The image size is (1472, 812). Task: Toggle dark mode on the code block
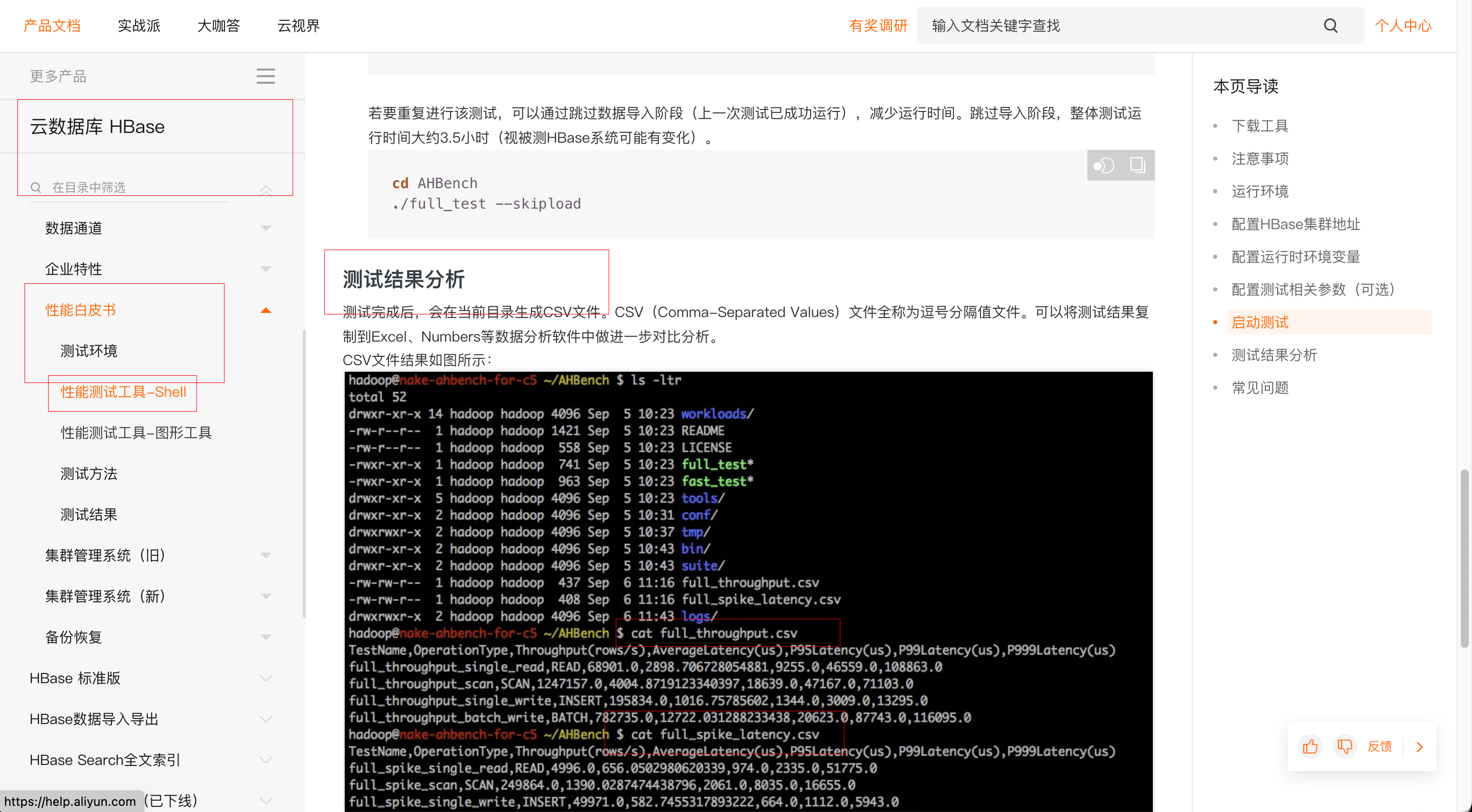1104,166
